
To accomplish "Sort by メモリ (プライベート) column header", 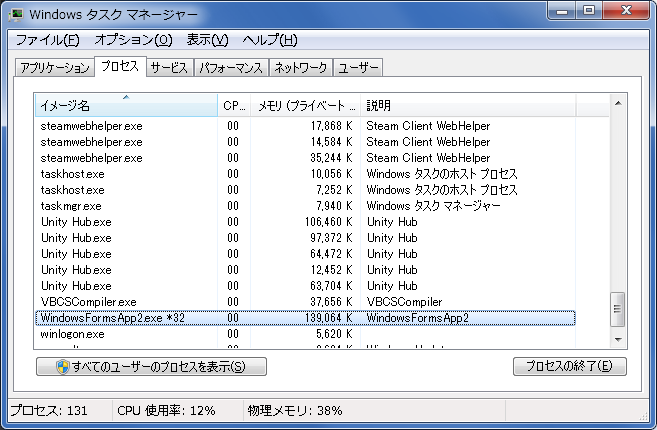I will [x=305, y=105].
